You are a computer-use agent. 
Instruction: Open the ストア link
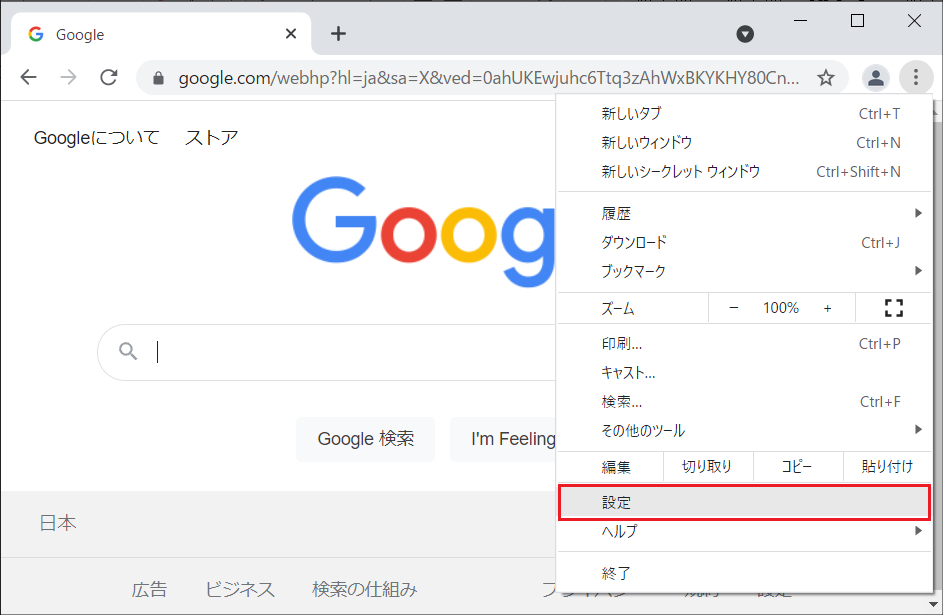click(211, 138)
